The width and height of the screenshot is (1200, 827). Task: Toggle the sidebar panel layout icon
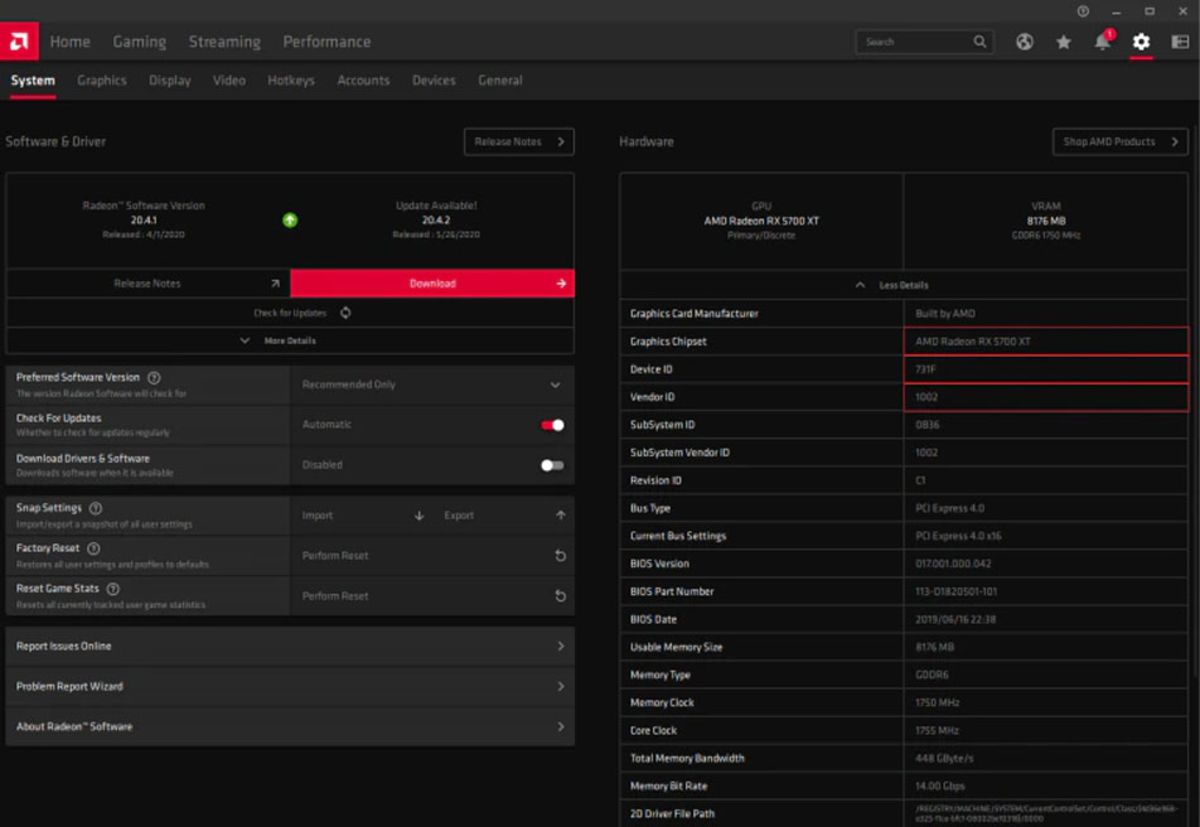(1180, 42)
